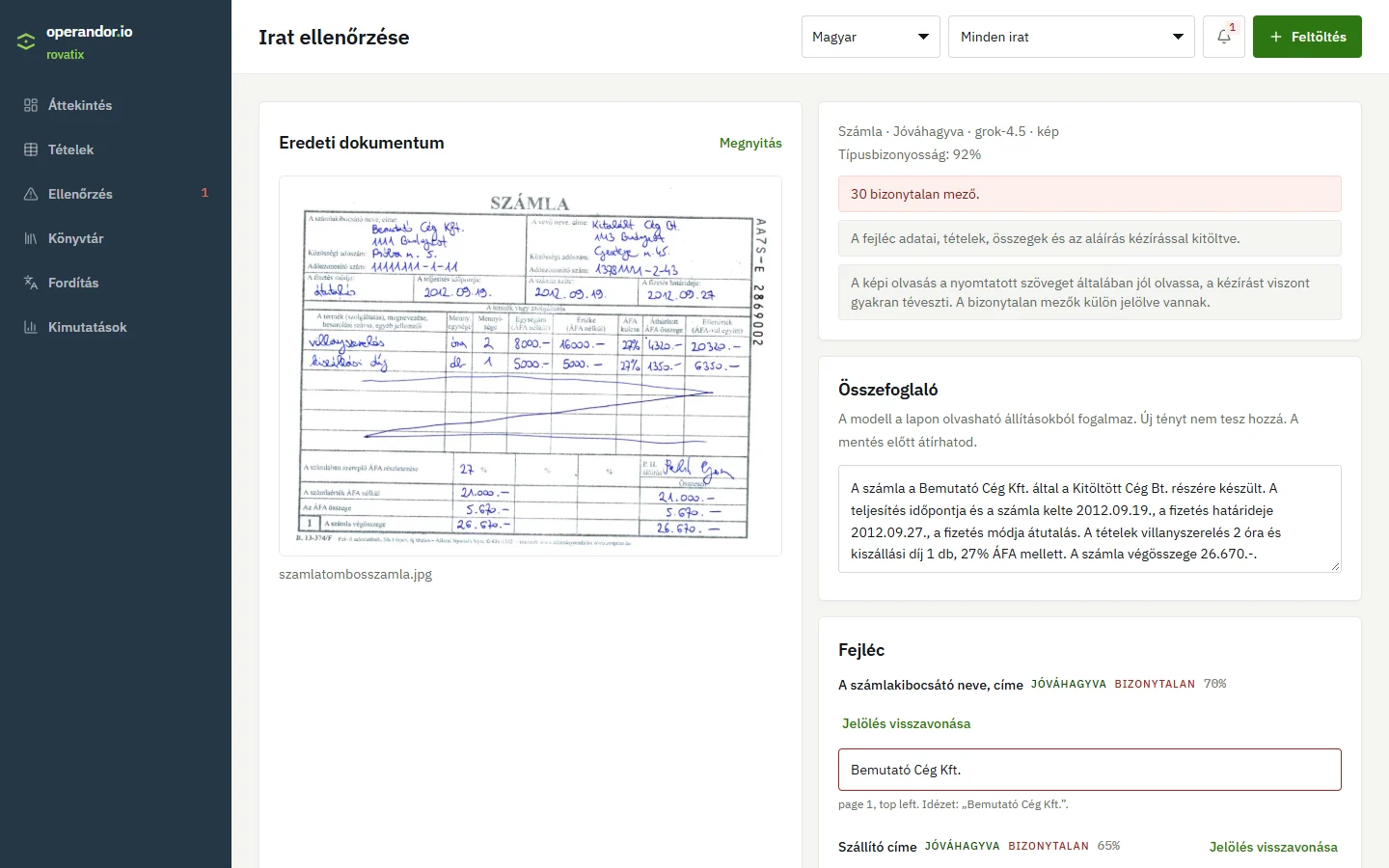
Task: Select the Fordítás translate icon
Action: [31, 283]
